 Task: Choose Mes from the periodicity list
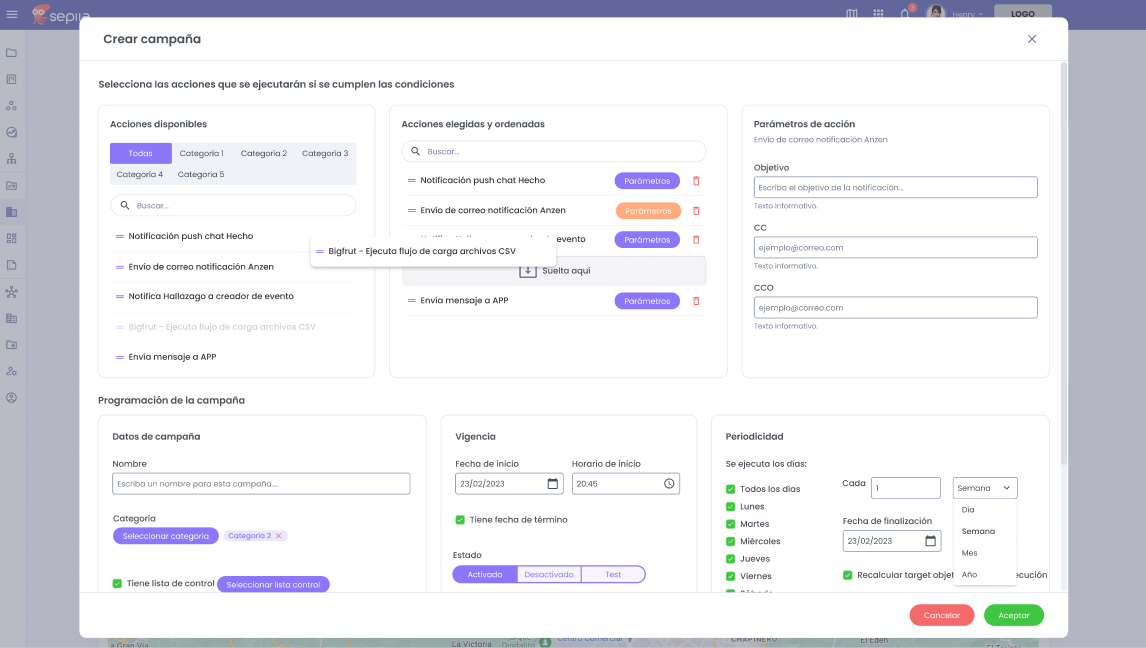pos(969,553)
